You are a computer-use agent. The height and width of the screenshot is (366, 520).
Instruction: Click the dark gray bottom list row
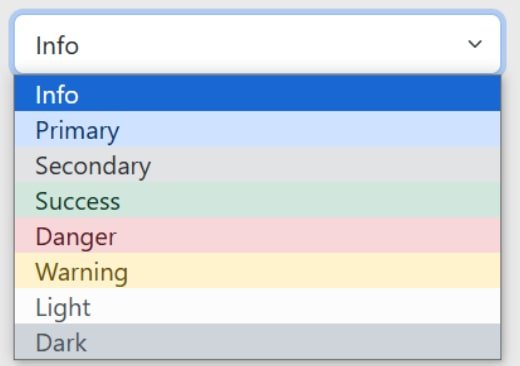(257, 341)
